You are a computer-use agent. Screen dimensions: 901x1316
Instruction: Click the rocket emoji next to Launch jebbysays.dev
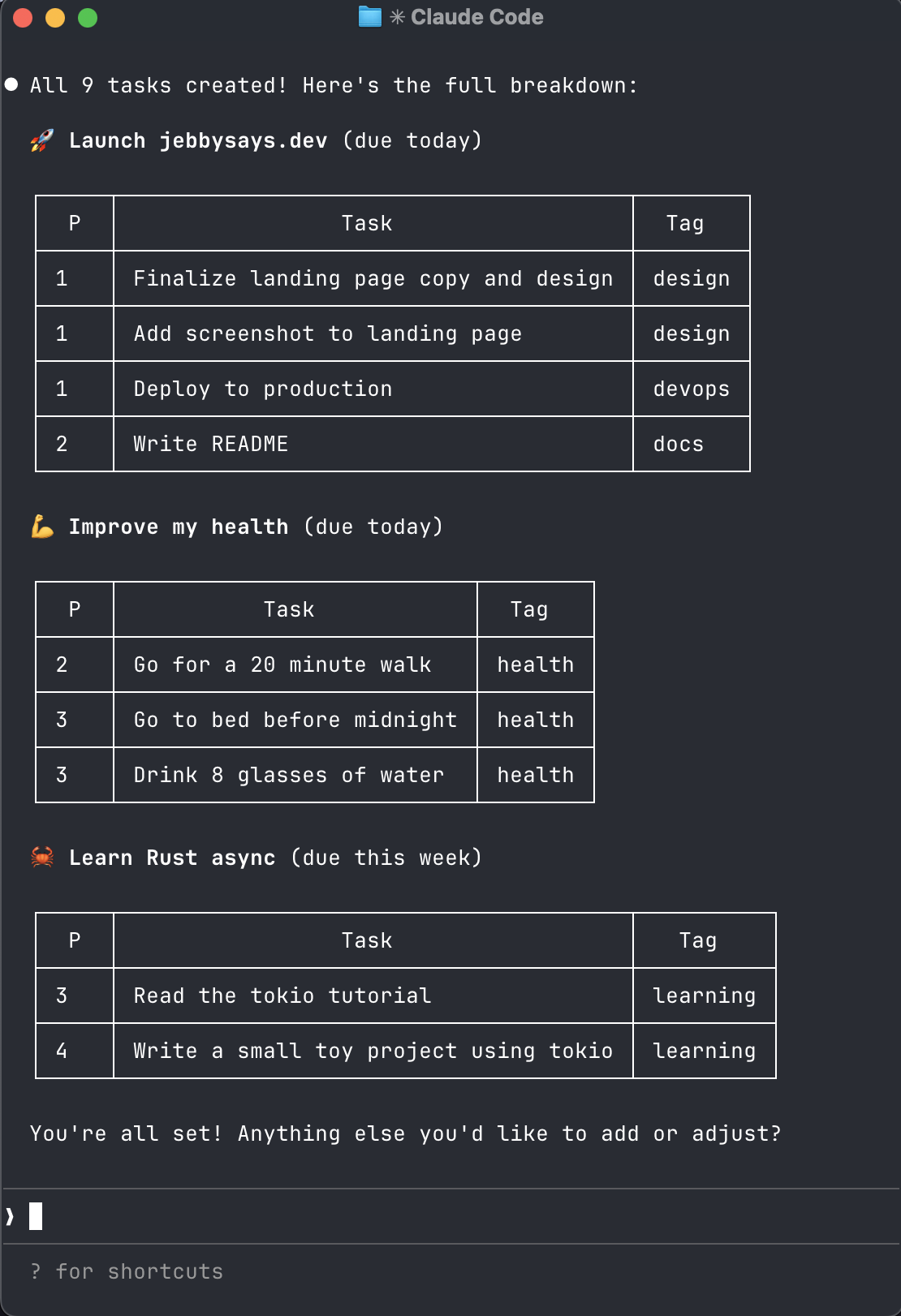pos(42,140)
